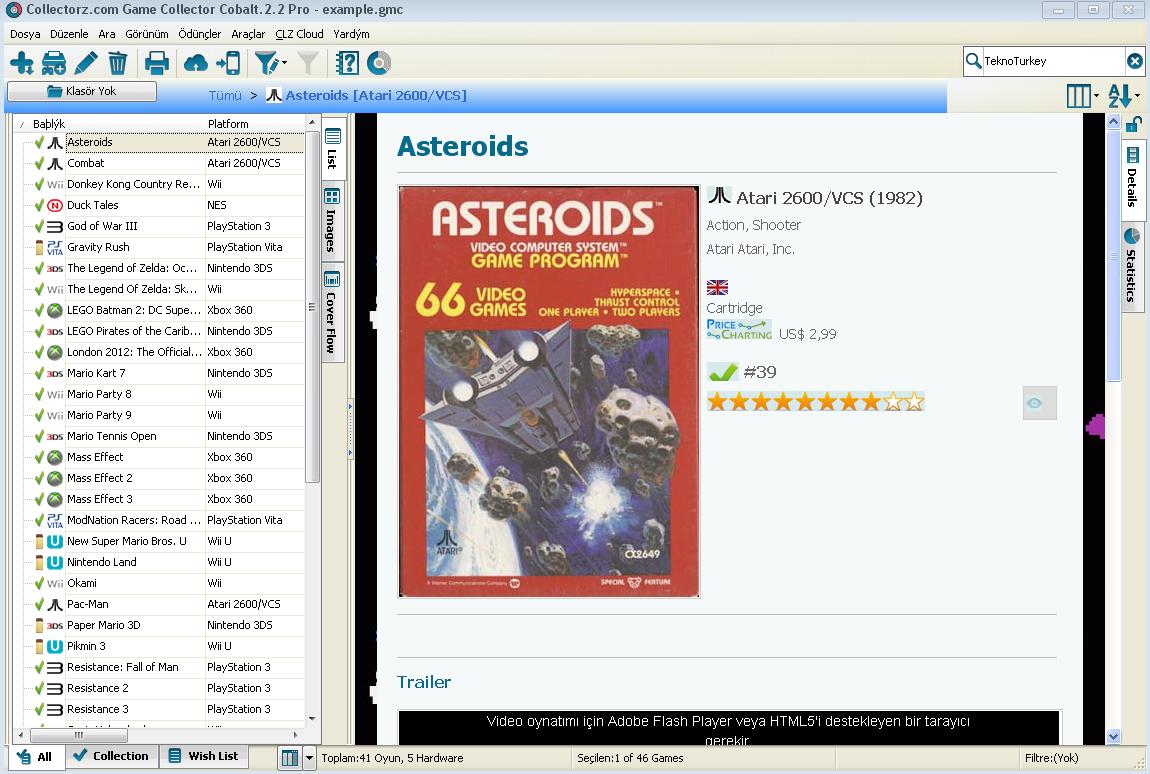
Task: Open the A-Z sort order dropdown
Action: [1136, 96]
